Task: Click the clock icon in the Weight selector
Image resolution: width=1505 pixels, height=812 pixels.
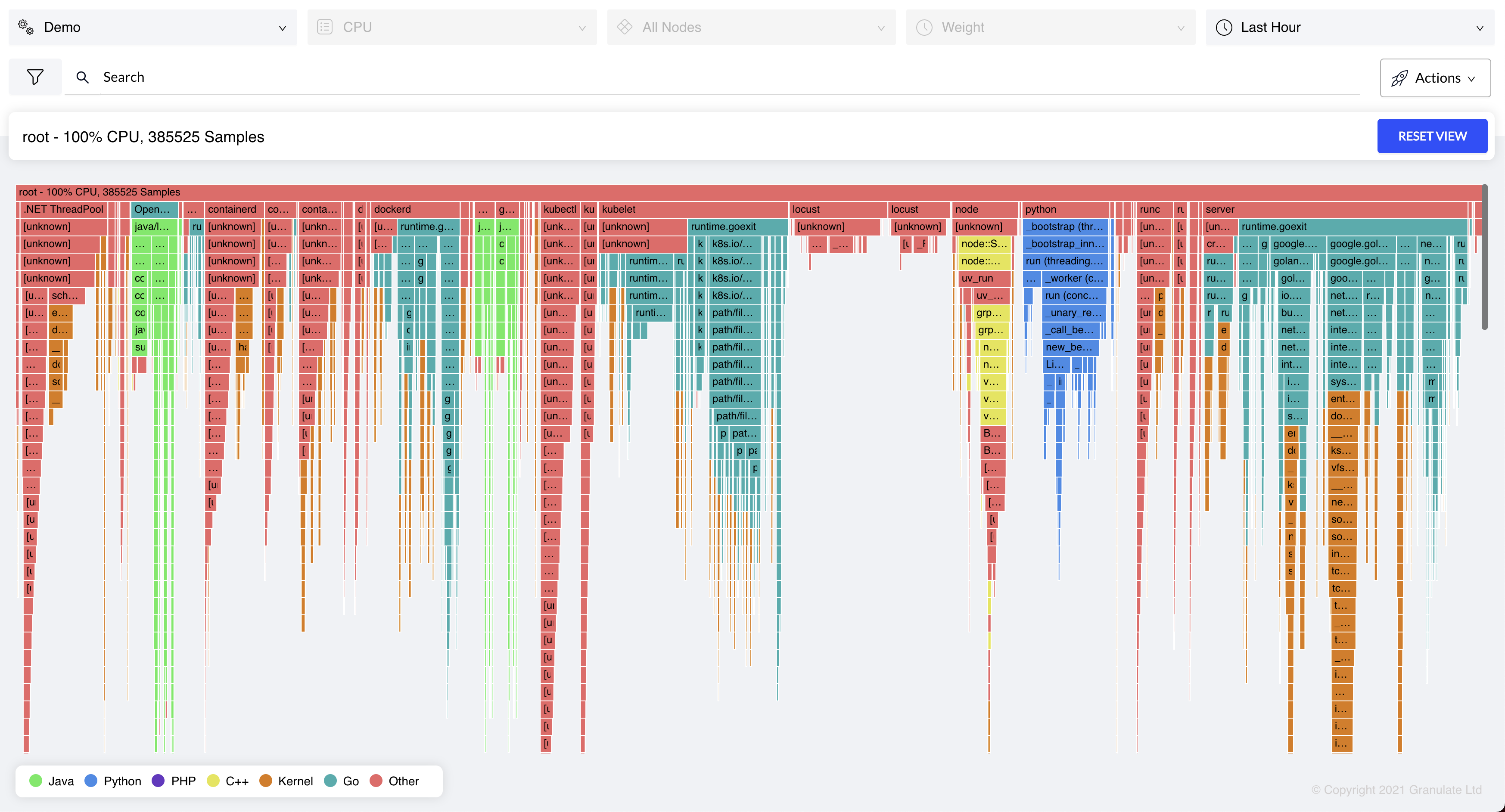Action: 925,27
